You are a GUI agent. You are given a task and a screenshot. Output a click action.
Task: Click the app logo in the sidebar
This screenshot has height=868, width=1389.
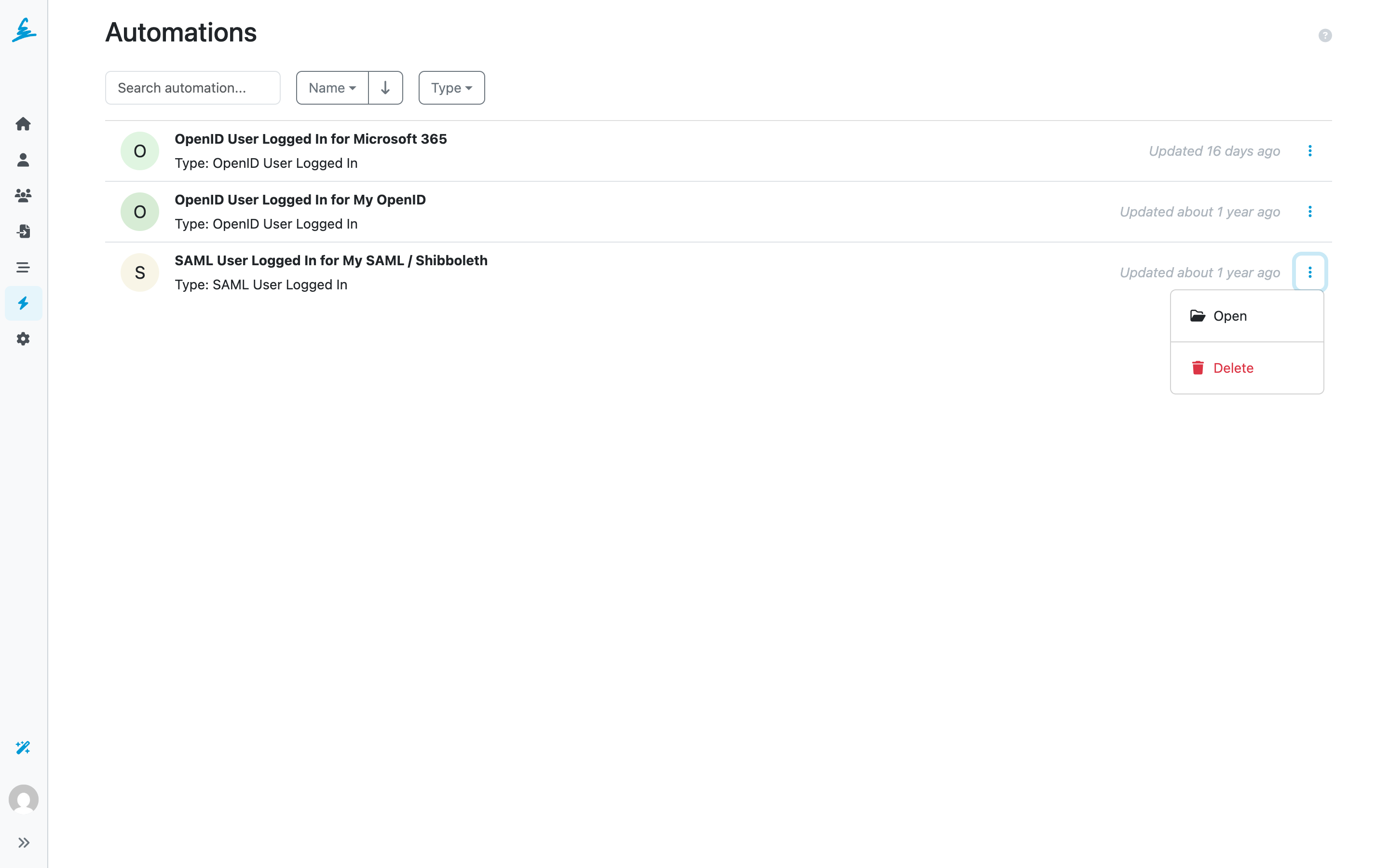[24, 30]
